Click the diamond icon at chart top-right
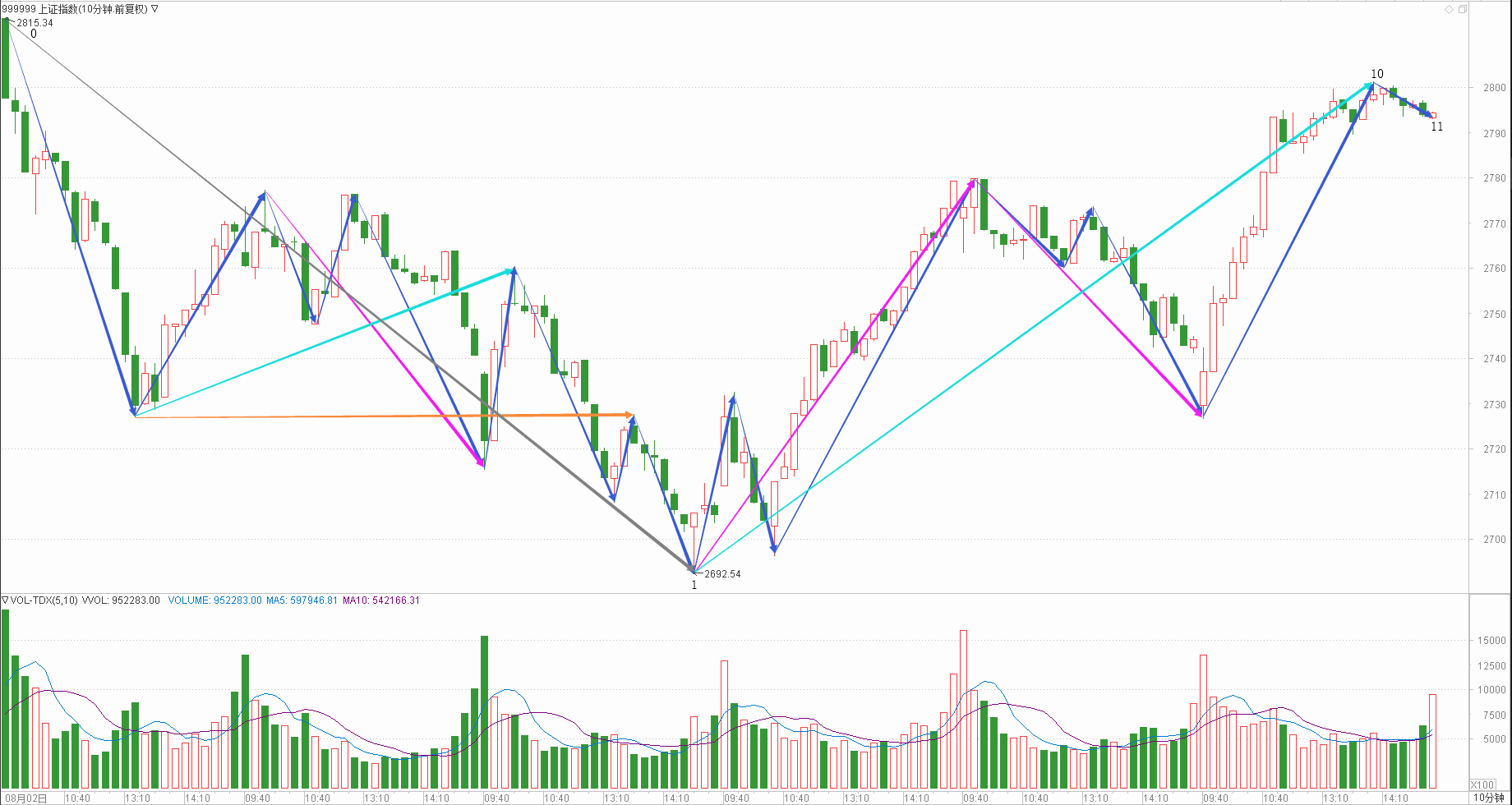Image resolution: width=1512 pixels, height=805 pixels. coord(1449,10)
